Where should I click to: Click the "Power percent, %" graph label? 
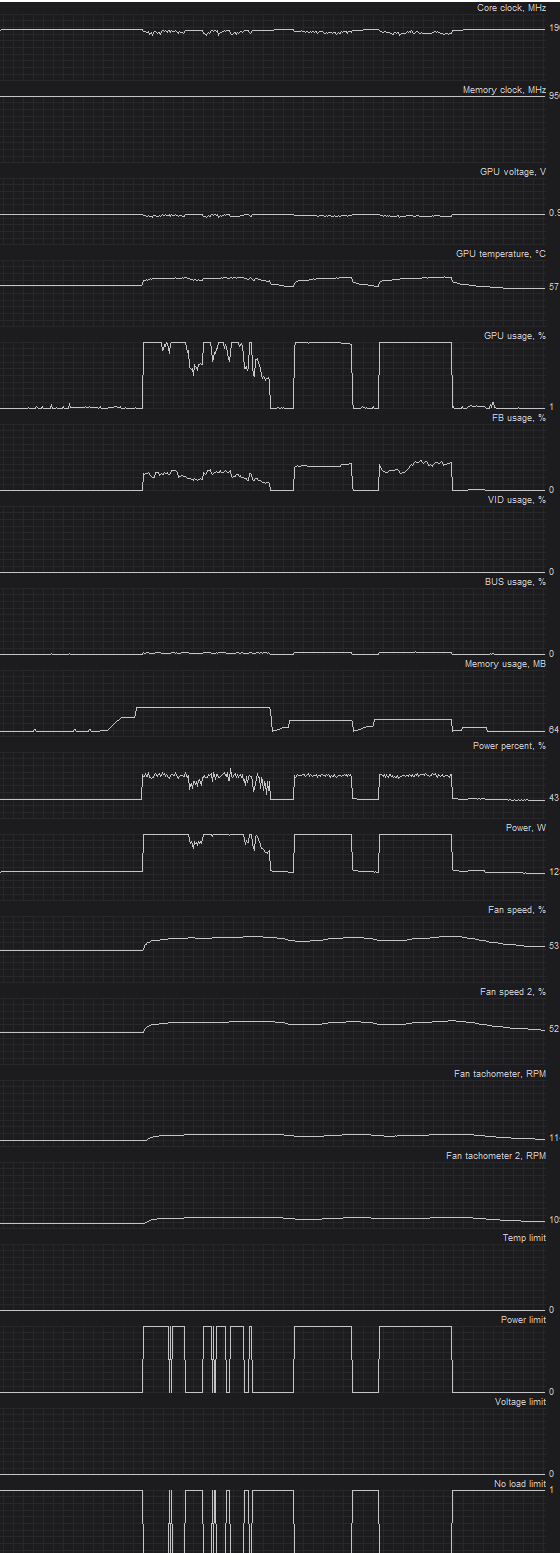pyautogui.click(x=509, y=746)
